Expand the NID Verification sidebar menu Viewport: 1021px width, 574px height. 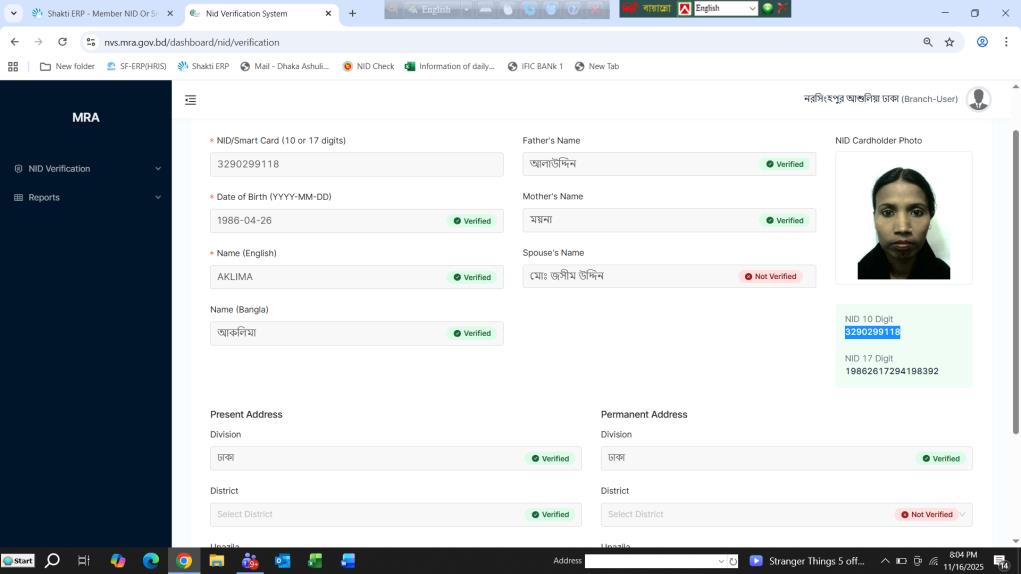coord(86,169)
